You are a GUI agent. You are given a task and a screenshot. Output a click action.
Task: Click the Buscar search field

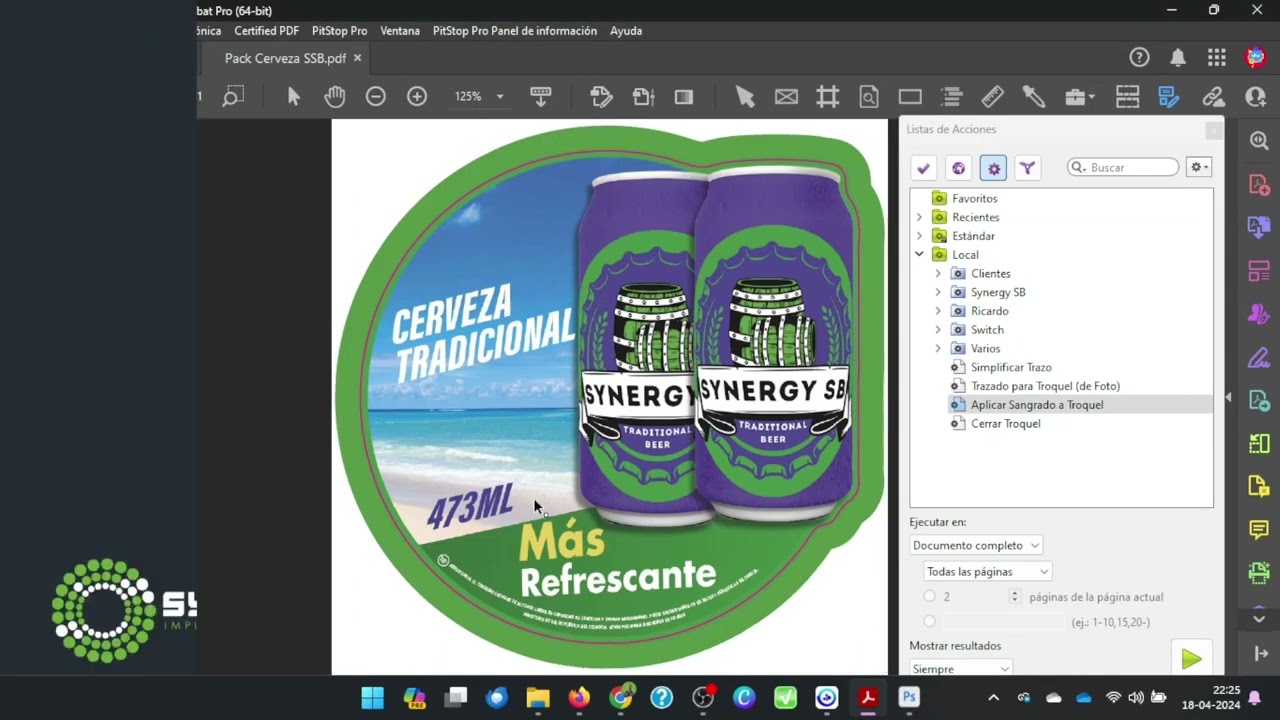tap(1123, 168)
